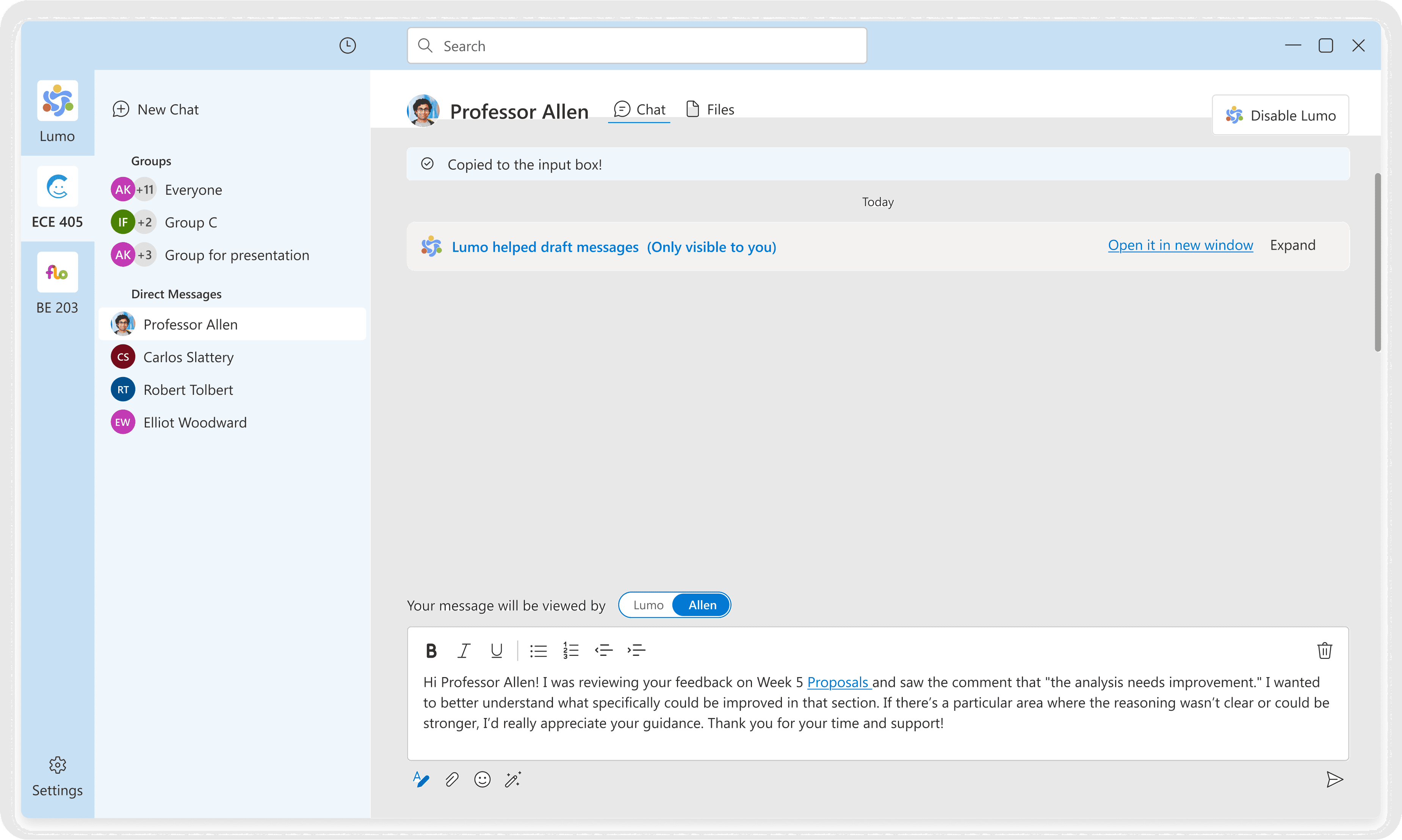Image resolution: width=1402 pixels, height=840 pixels.
Task: Attach a file with paperclip icon
Action: 452,779
